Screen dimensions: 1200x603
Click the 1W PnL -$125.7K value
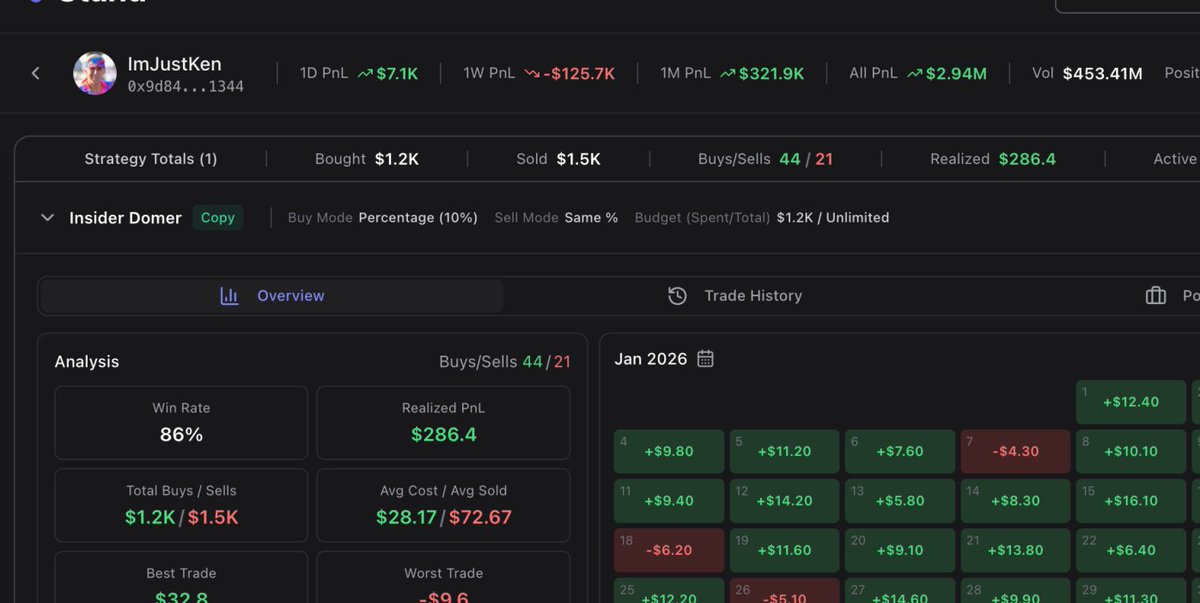(x=579, y=73)
